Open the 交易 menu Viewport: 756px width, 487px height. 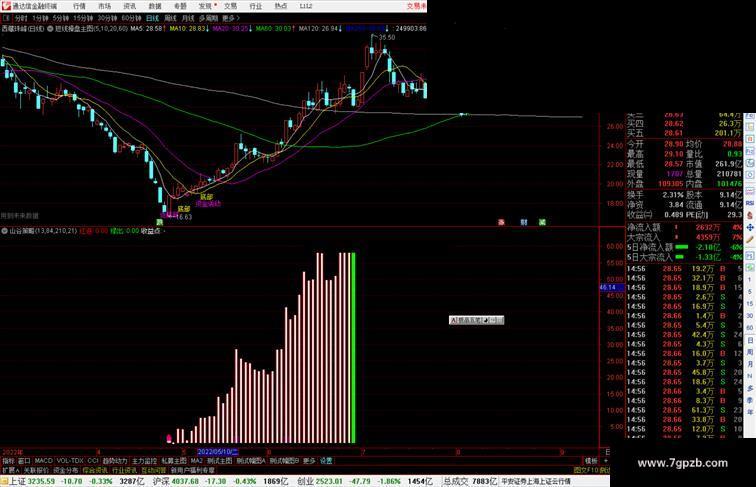(230, 6)
